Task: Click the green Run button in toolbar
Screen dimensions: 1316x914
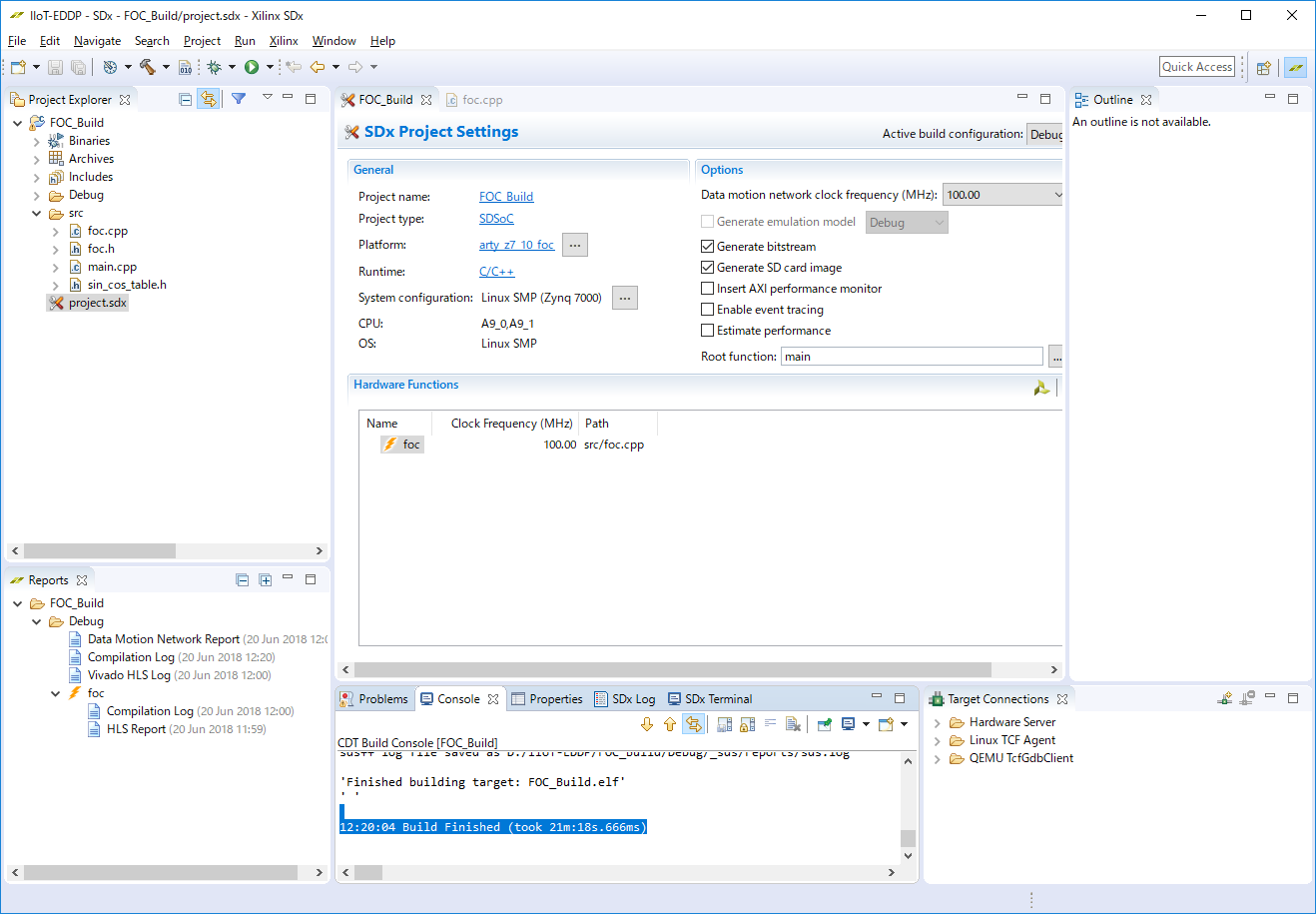Action: coord(252,67)
